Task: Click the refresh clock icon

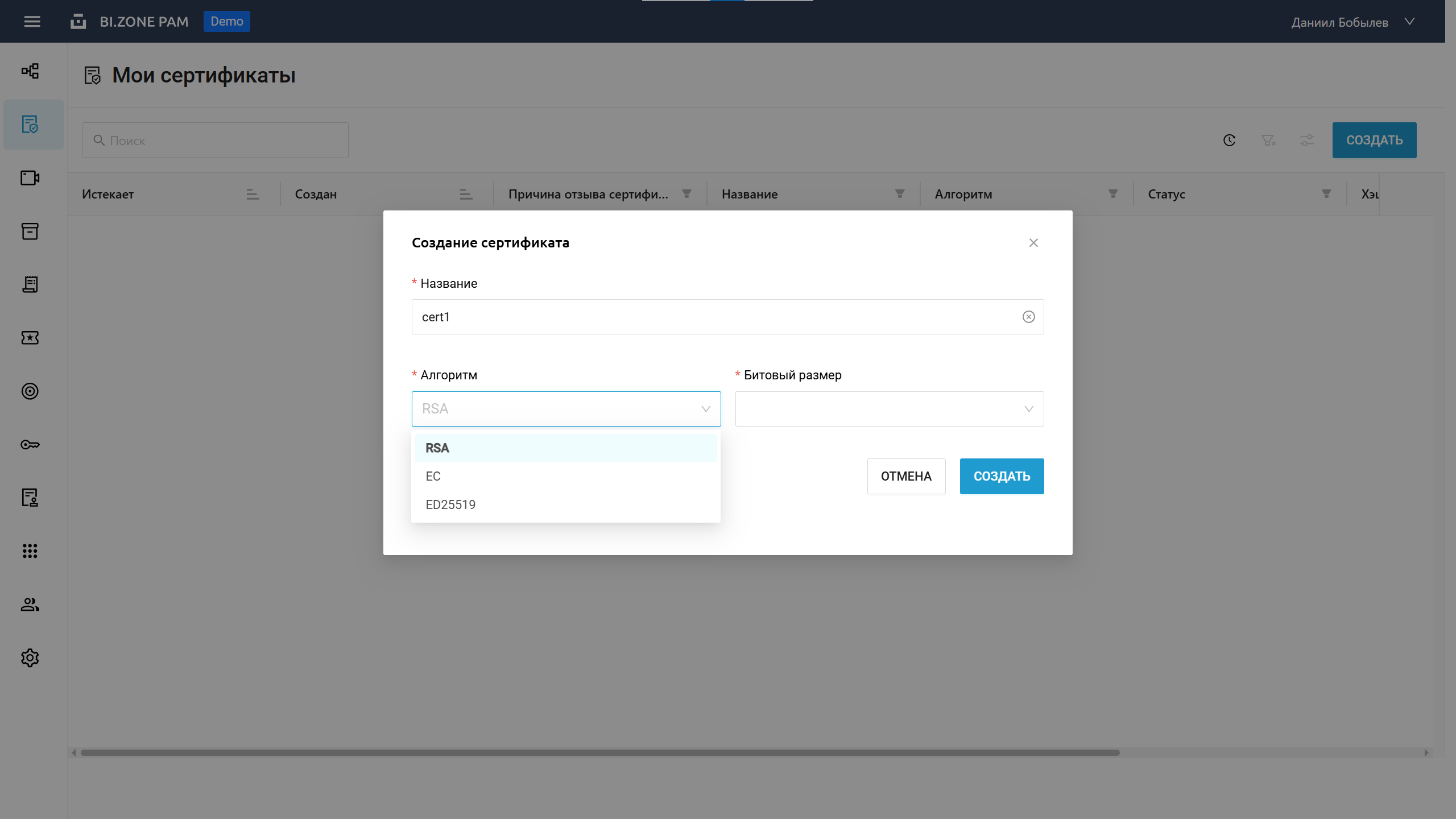Action: [x=1229, y=140]
